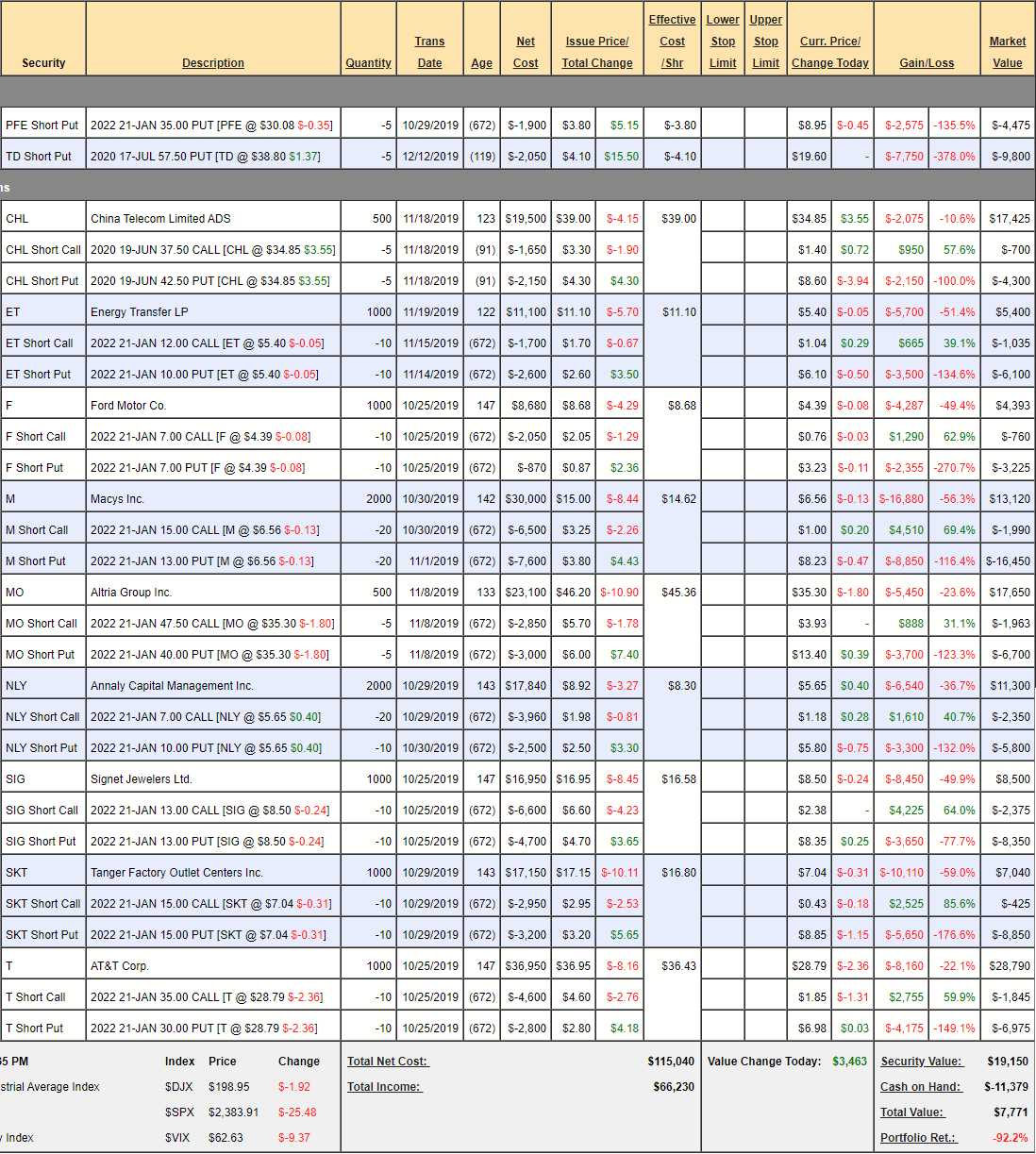This screenshot has height=1154, width=1036.
Task: Open the Total Net Cost link
Action: point(387,1062)
